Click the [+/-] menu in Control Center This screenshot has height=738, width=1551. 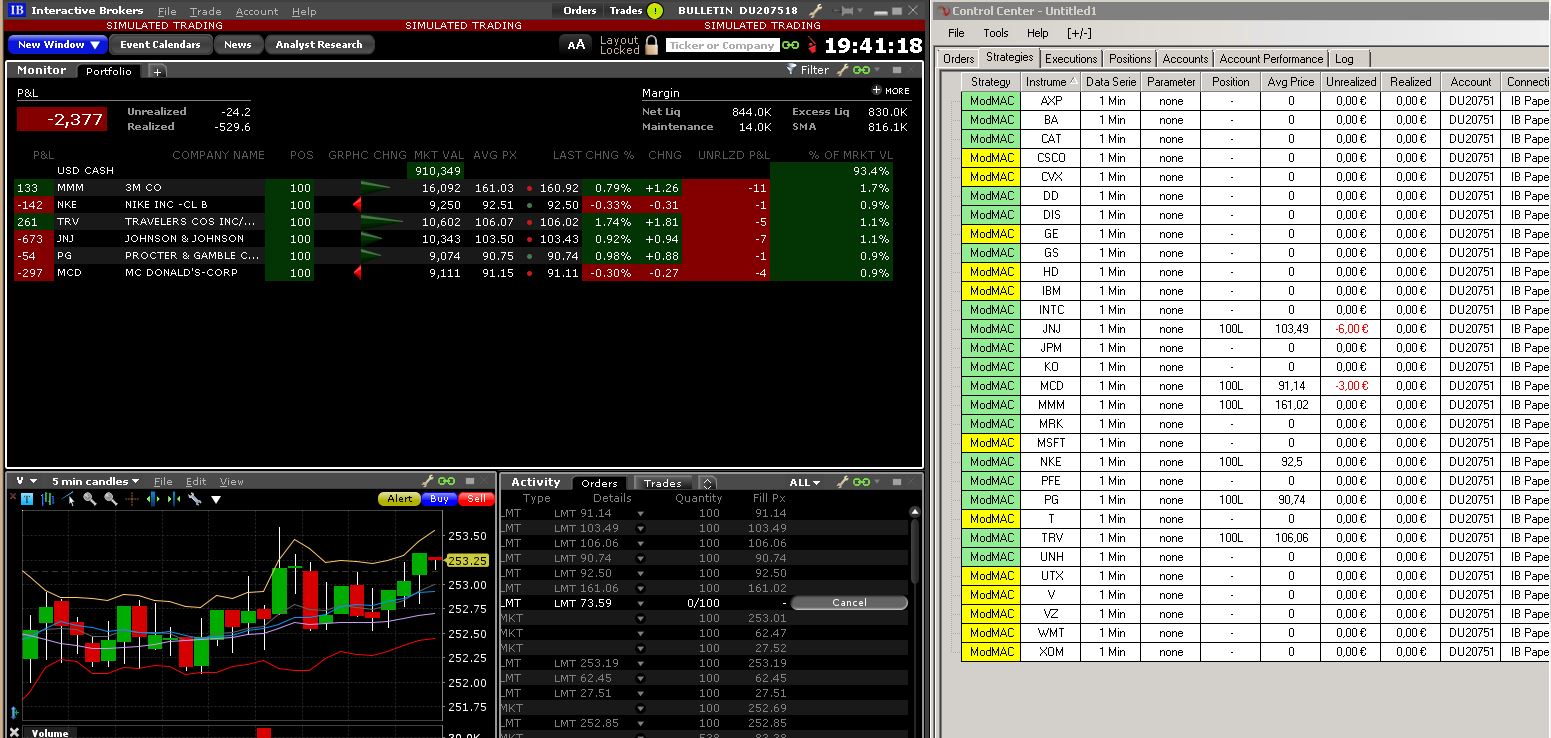point(1079,33)
